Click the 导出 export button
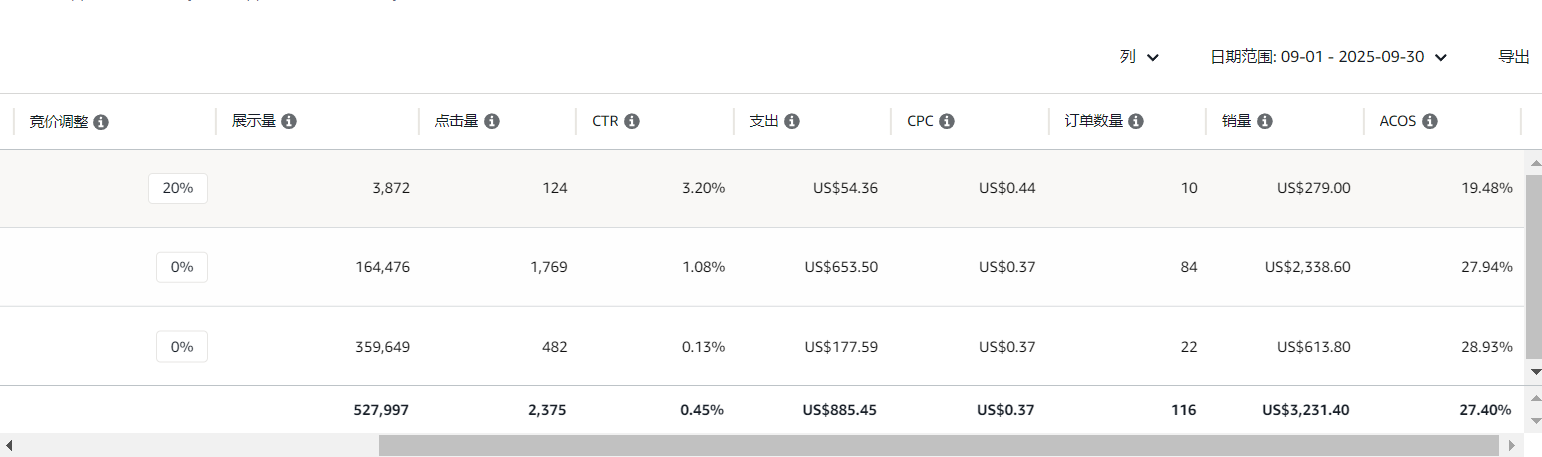 [x=1513, y=57]
